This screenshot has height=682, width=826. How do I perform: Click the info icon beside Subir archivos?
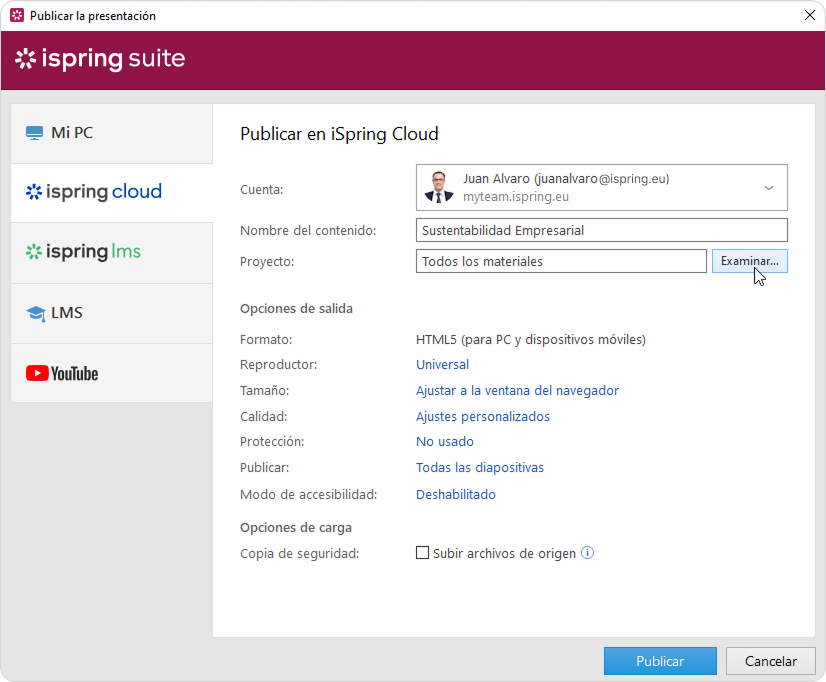pyautogui.click(x=588, y=553)
